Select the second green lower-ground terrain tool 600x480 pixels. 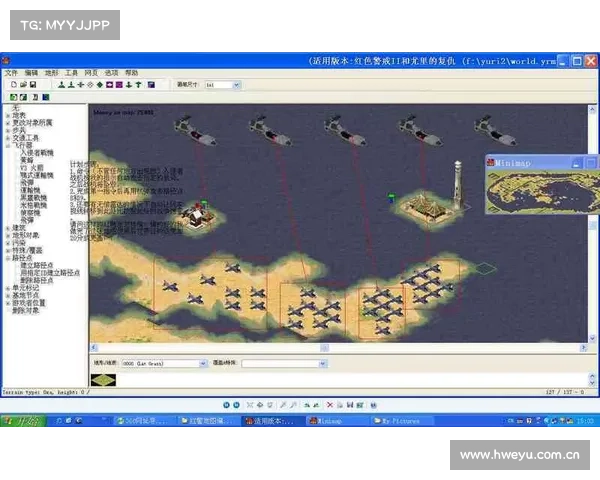coord(71,85)
